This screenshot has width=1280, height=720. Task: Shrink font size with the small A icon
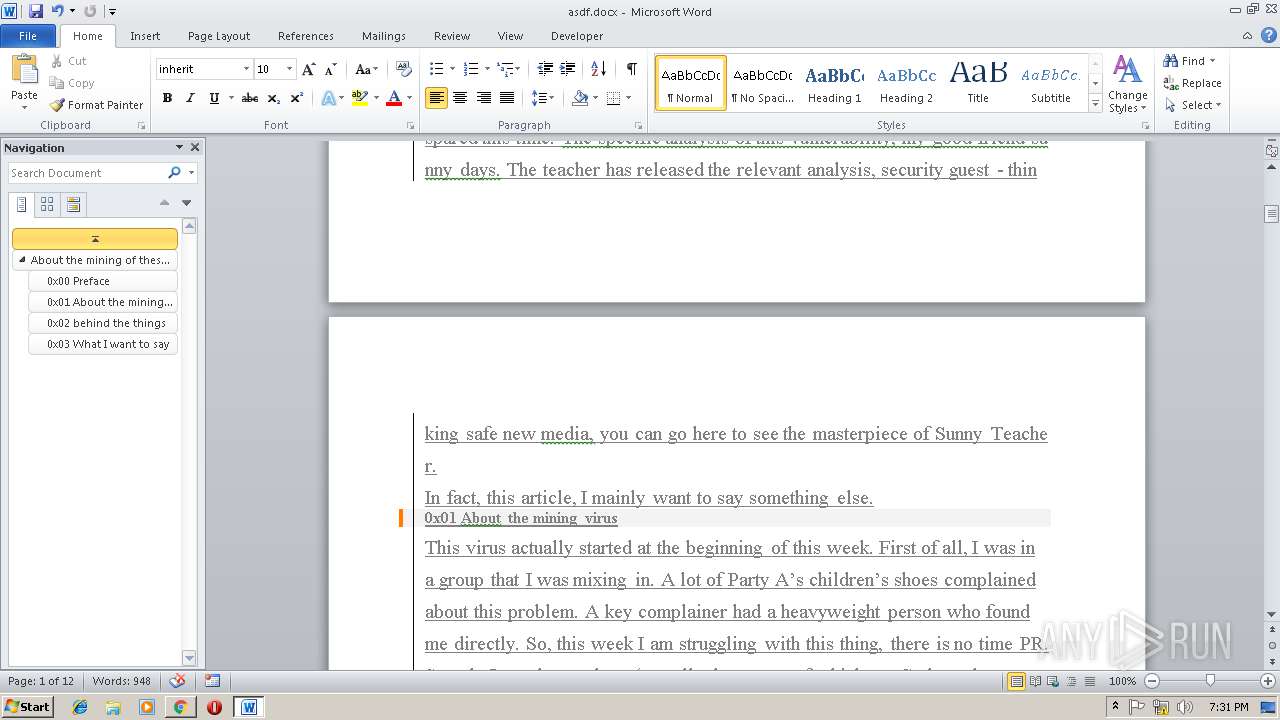(331, 69)
